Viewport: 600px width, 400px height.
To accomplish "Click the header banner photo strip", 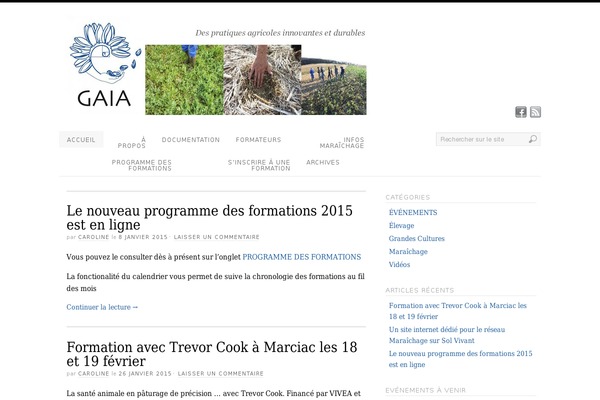I will (x=255, y=79).
